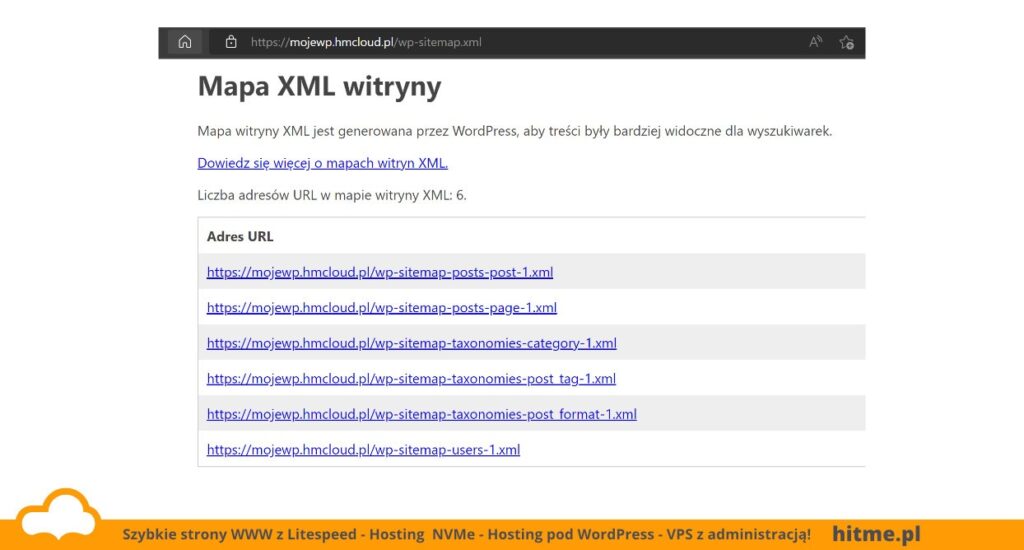Image resolution: width=1024 pixels, height=550 pixels.
Task: Click the 'Liczba adresów URL' count text
Action: (x=332, y=195)
